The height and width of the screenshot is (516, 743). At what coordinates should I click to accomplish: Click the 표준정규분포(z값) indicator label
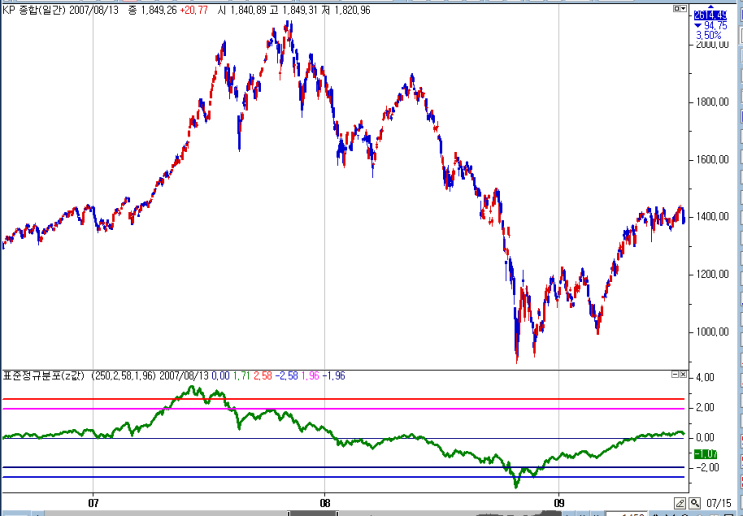point(44,376)
